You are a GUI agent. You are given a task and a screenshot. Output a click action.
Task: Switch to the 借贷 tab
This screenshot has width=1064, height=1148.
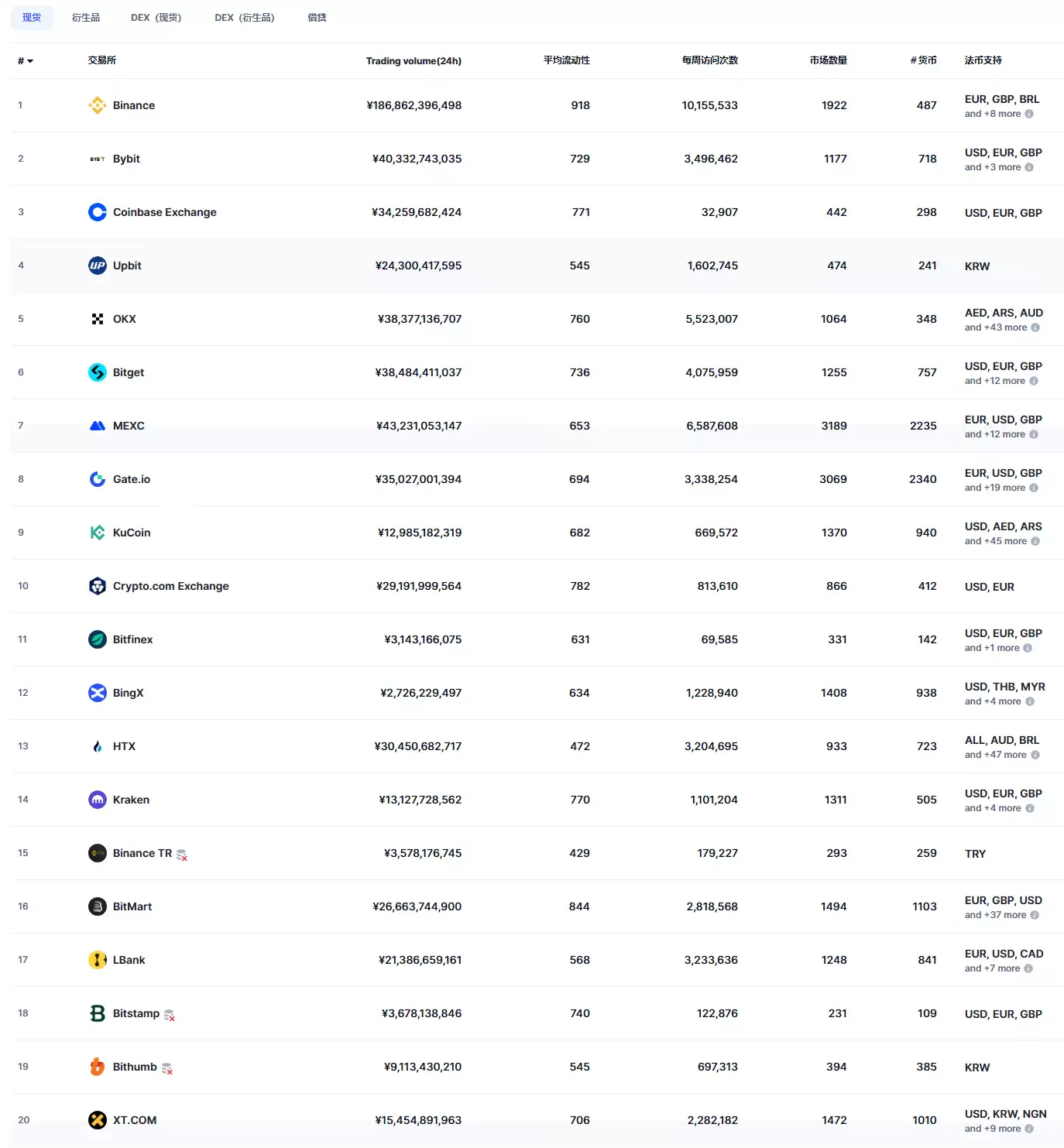(x=317, y=18)
